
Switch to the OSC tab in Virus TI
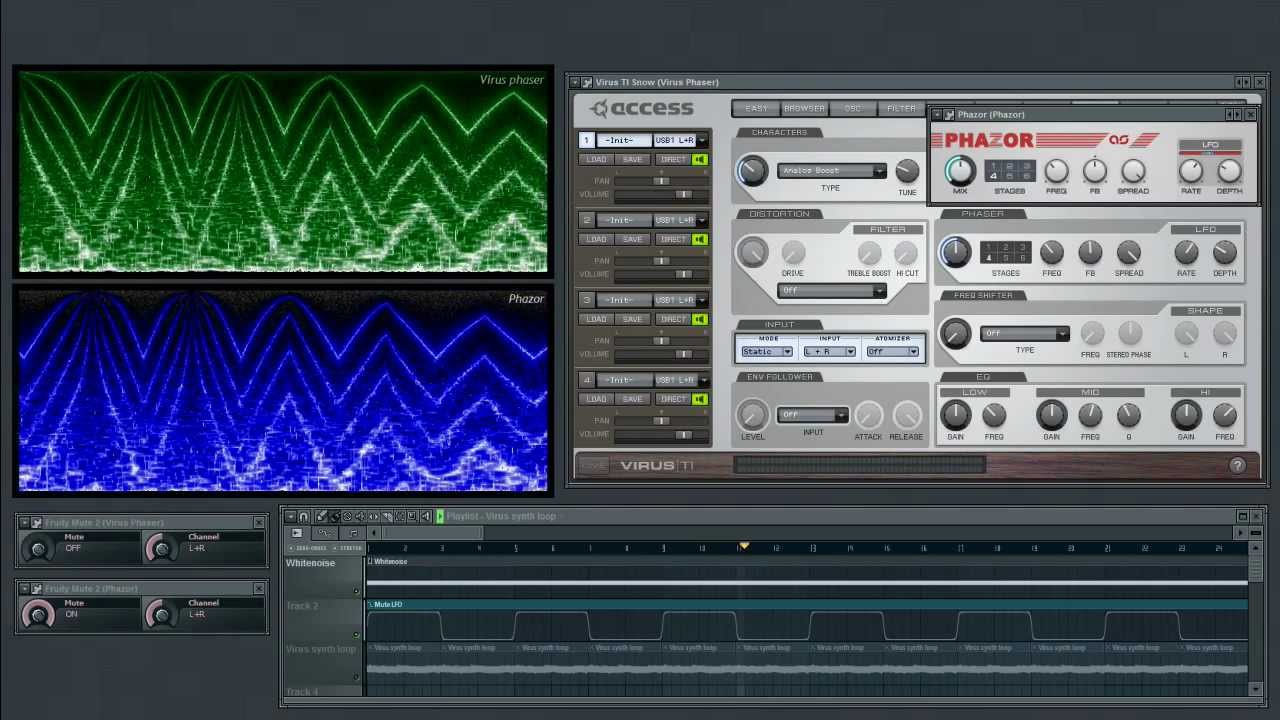click(x=852, y=108)
